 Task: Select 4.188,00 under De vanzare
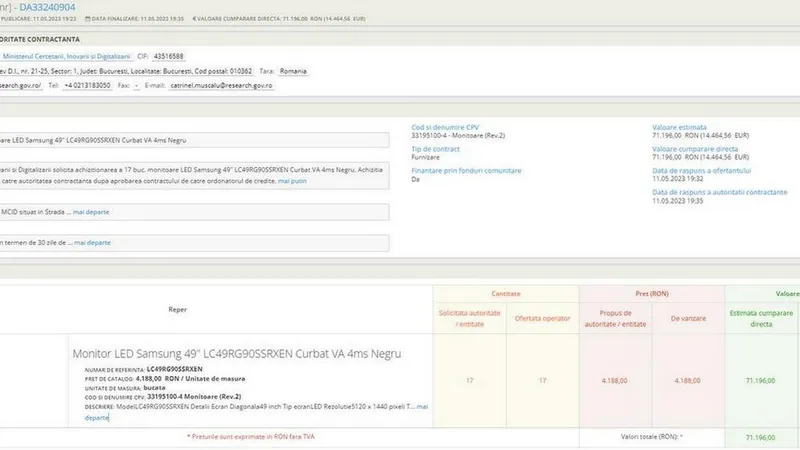(687, 381)
